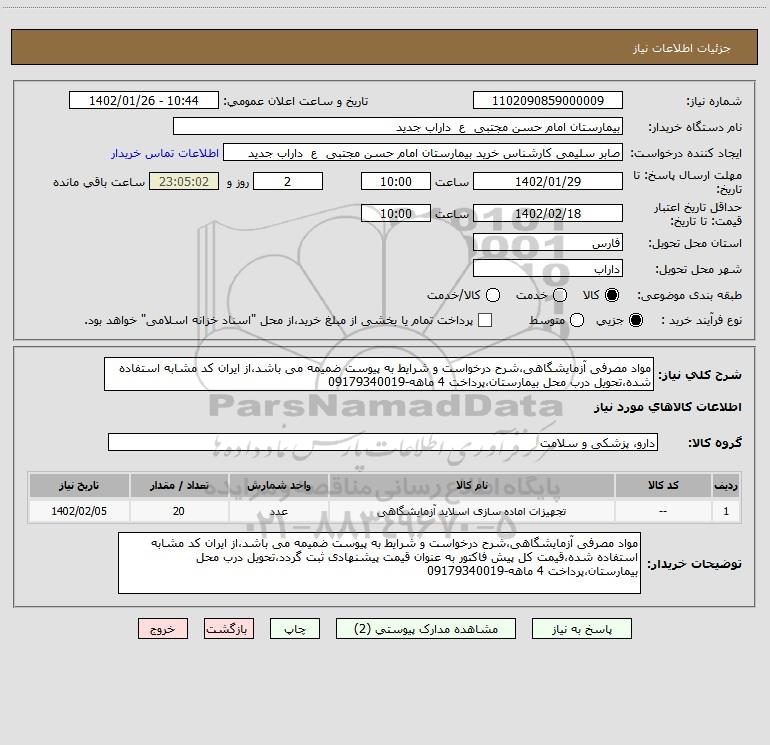Click the اطلاعات کالاهای مورد نیاز heading
Viewport: 770px width, 745px height.
coord(667,407)
